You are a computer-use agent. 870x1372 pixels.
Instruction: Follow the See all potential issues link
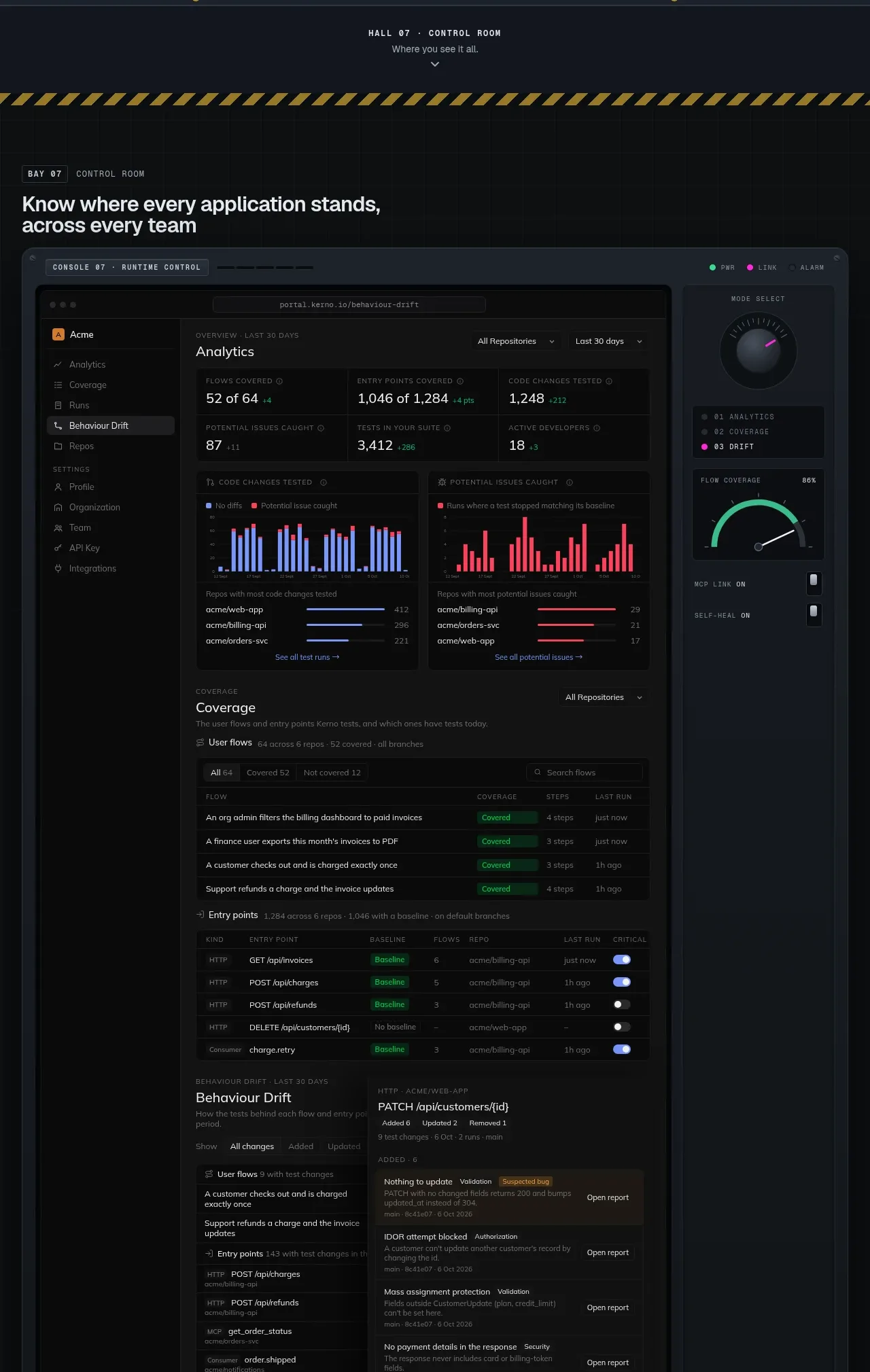tap(538, 657)
